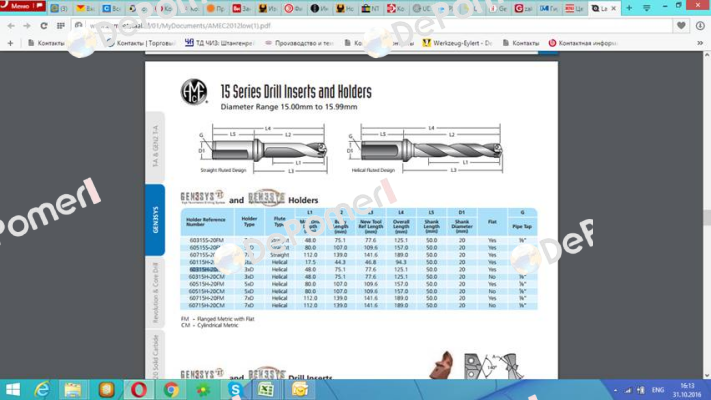
Task: Click the FM - Flanged Metric with Flat note
Action: point(218,319)
